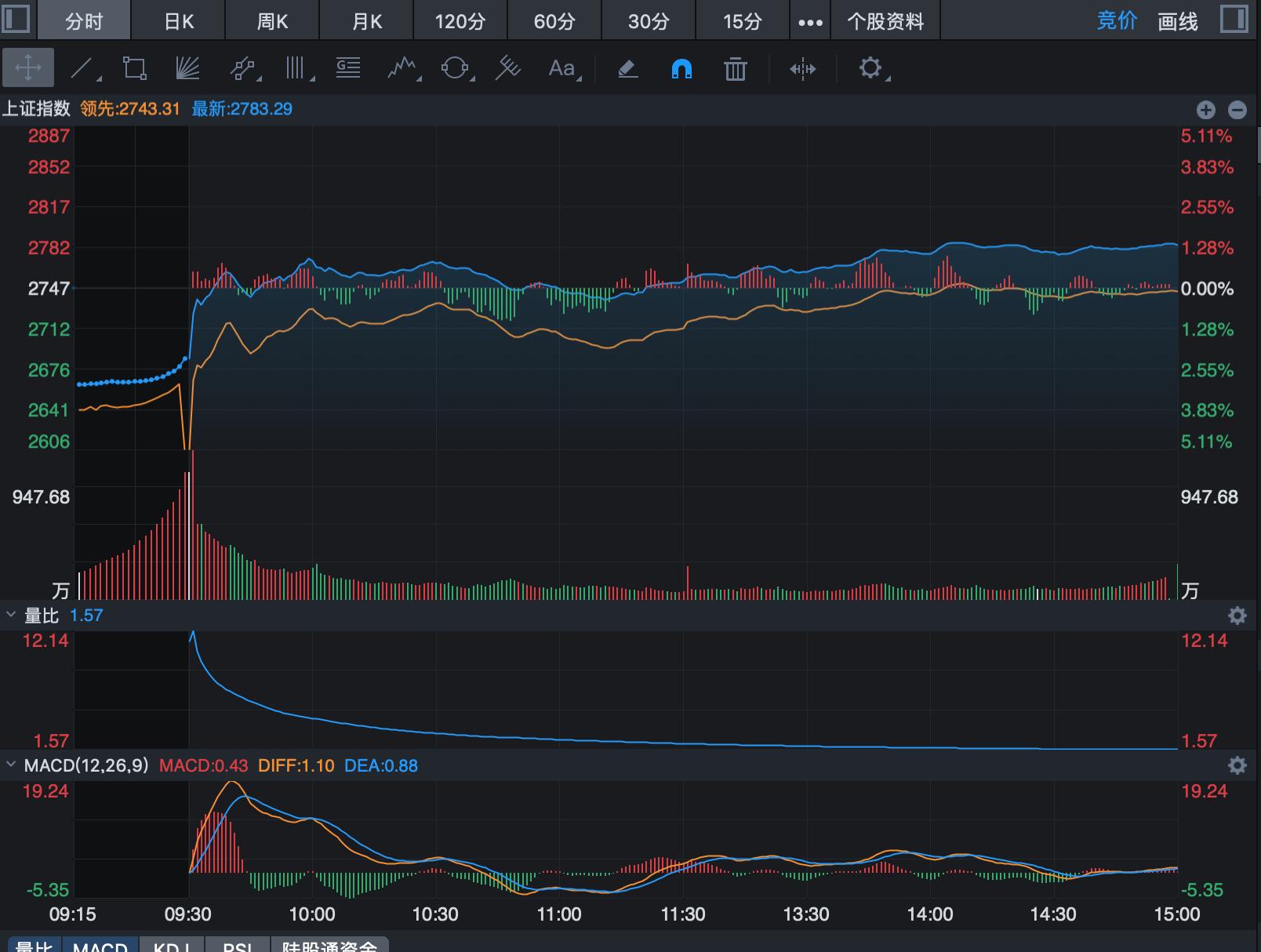Collapse the MACD indicator panel

(x=11, y=766)
